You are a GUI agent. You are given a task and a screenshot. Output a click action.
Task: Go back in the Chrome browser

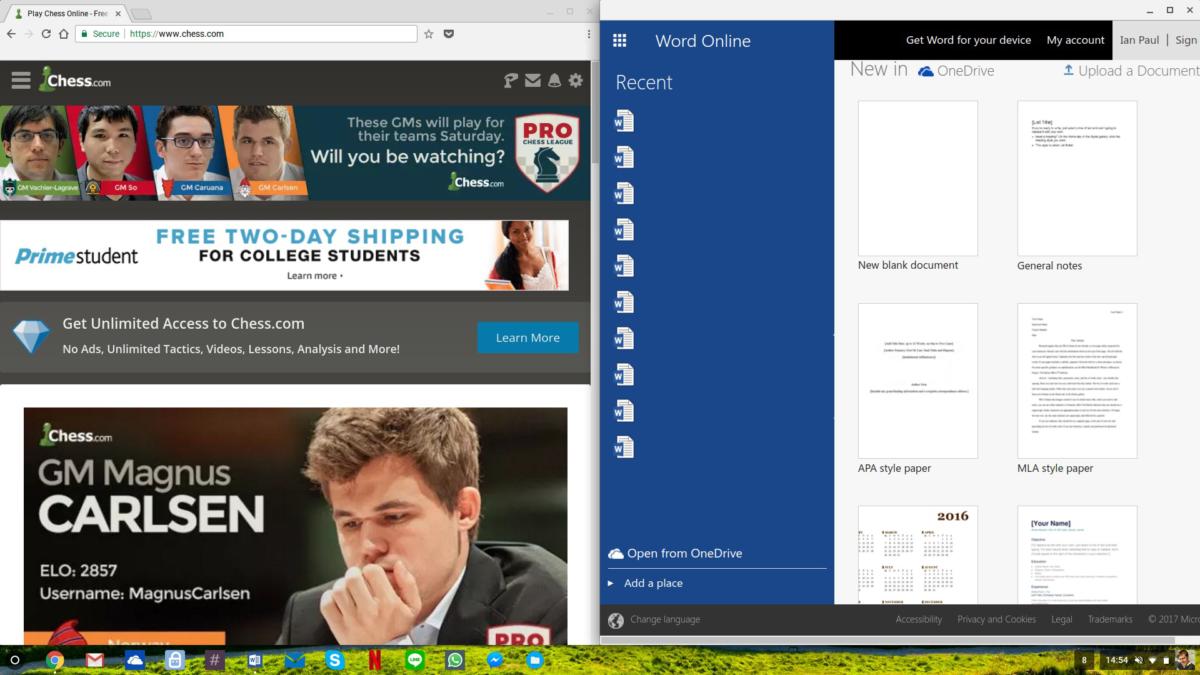point(11,34)
